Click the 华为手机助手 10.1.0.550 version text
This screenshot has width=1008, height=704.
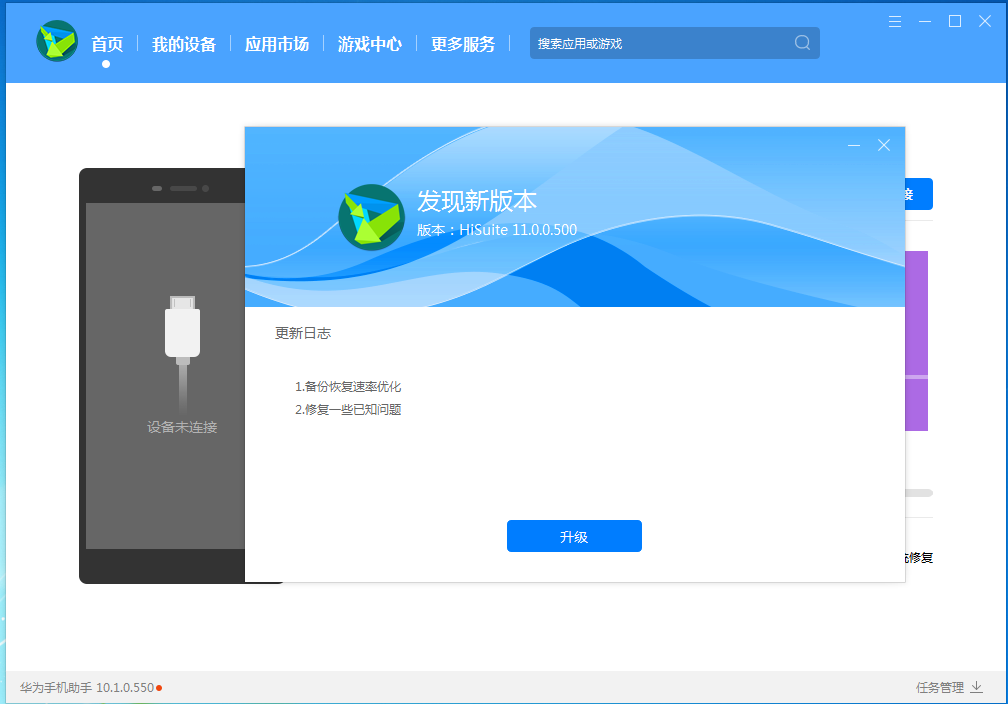point(87,688)
